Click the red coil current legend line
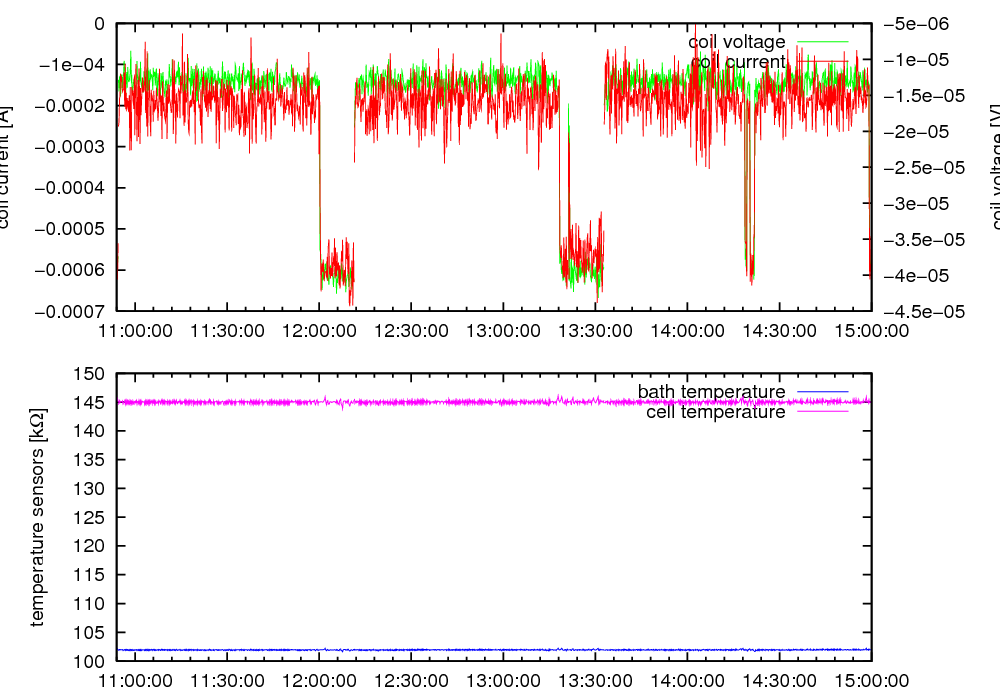This screenshot has width=1000, height=700. click(x=821, y=62)
